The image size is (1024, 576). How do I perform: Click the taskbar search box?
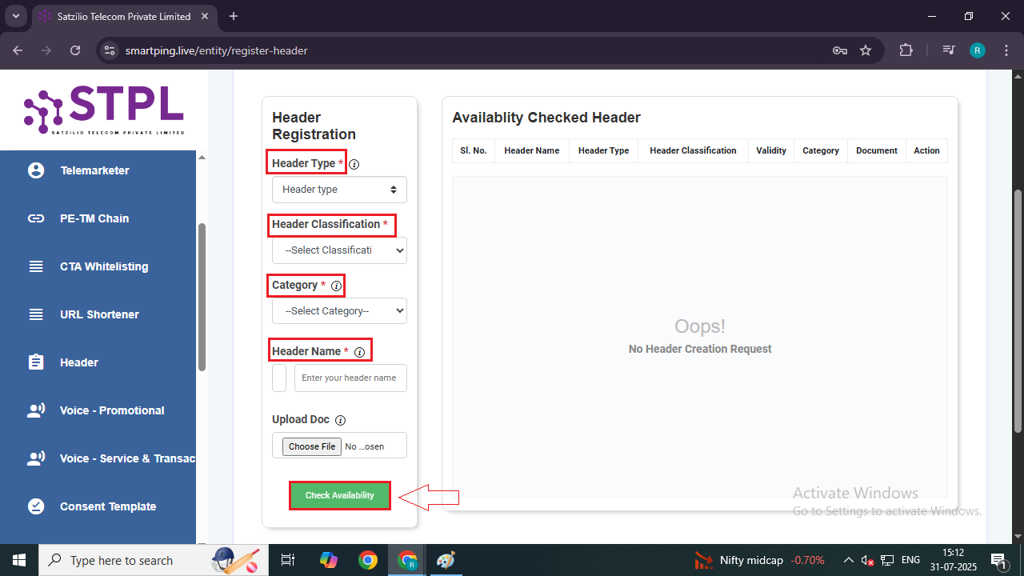[x=153, y=560]
